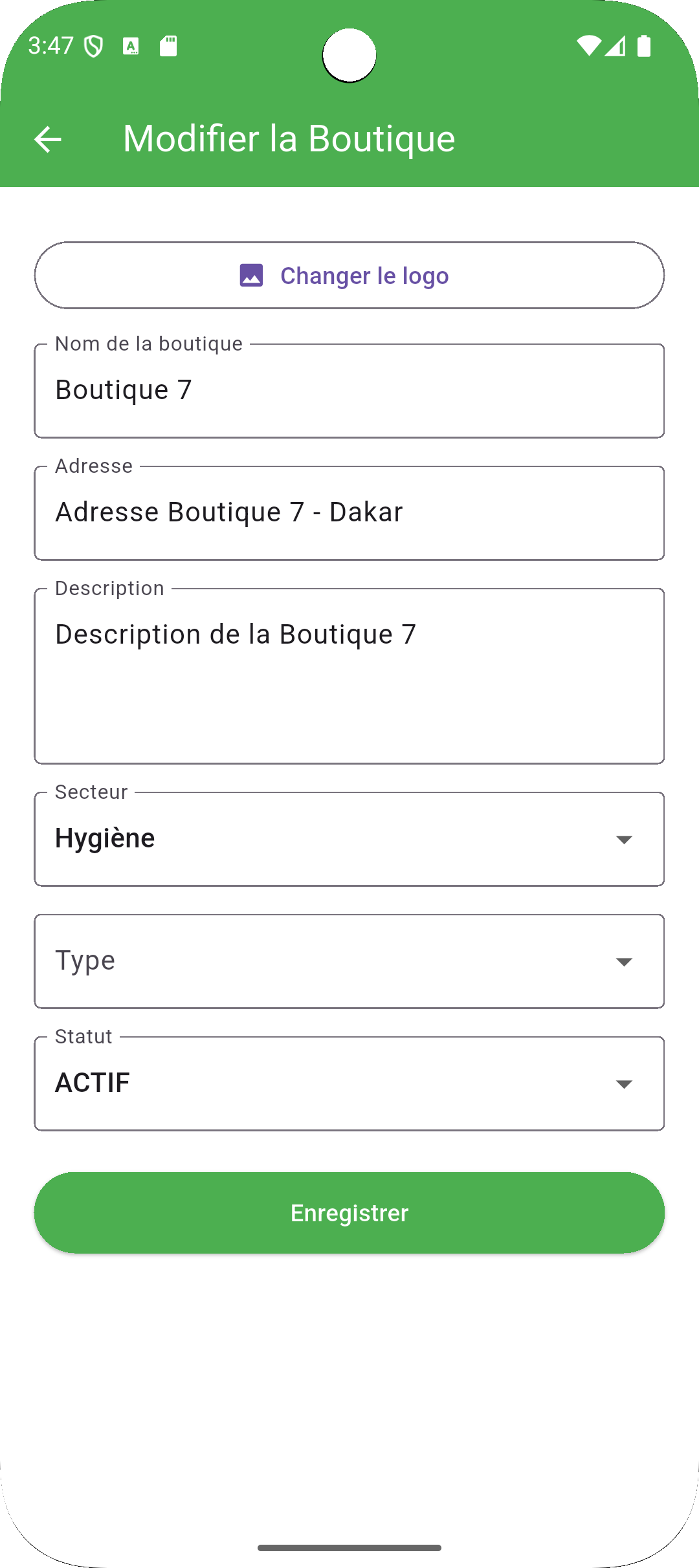
Task: Expand the Statut dropdown arrow
Action: click(624, 1084)
